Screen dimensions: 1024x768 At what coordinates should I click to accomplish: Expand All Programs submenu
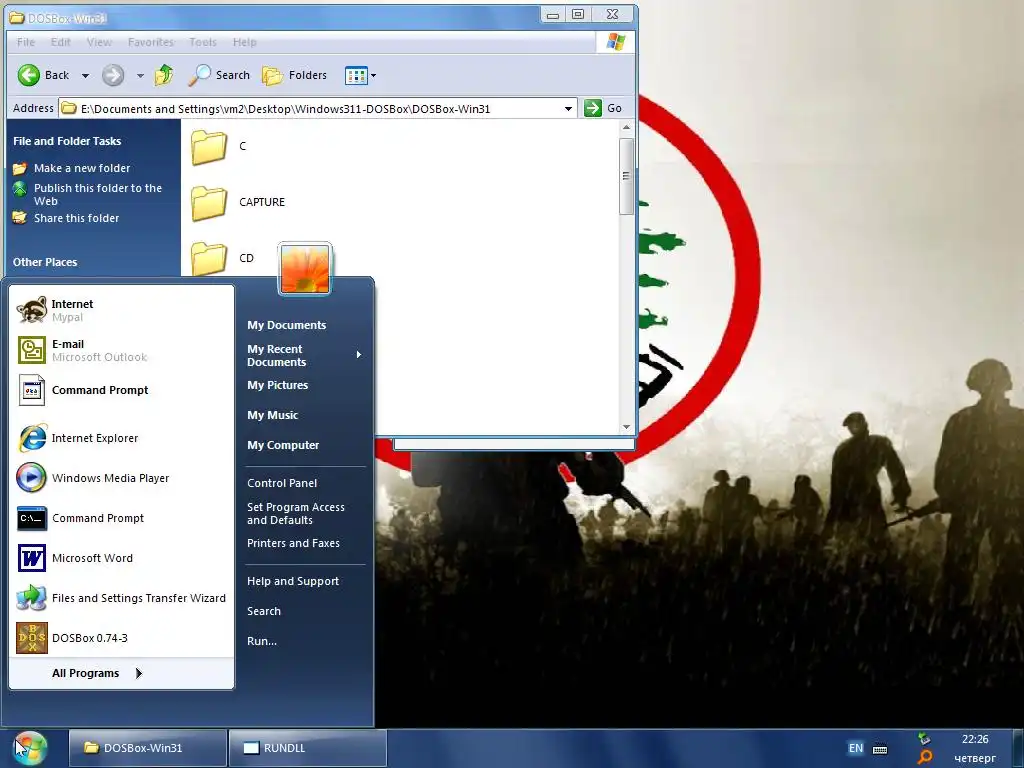click(x=97, y=673)
